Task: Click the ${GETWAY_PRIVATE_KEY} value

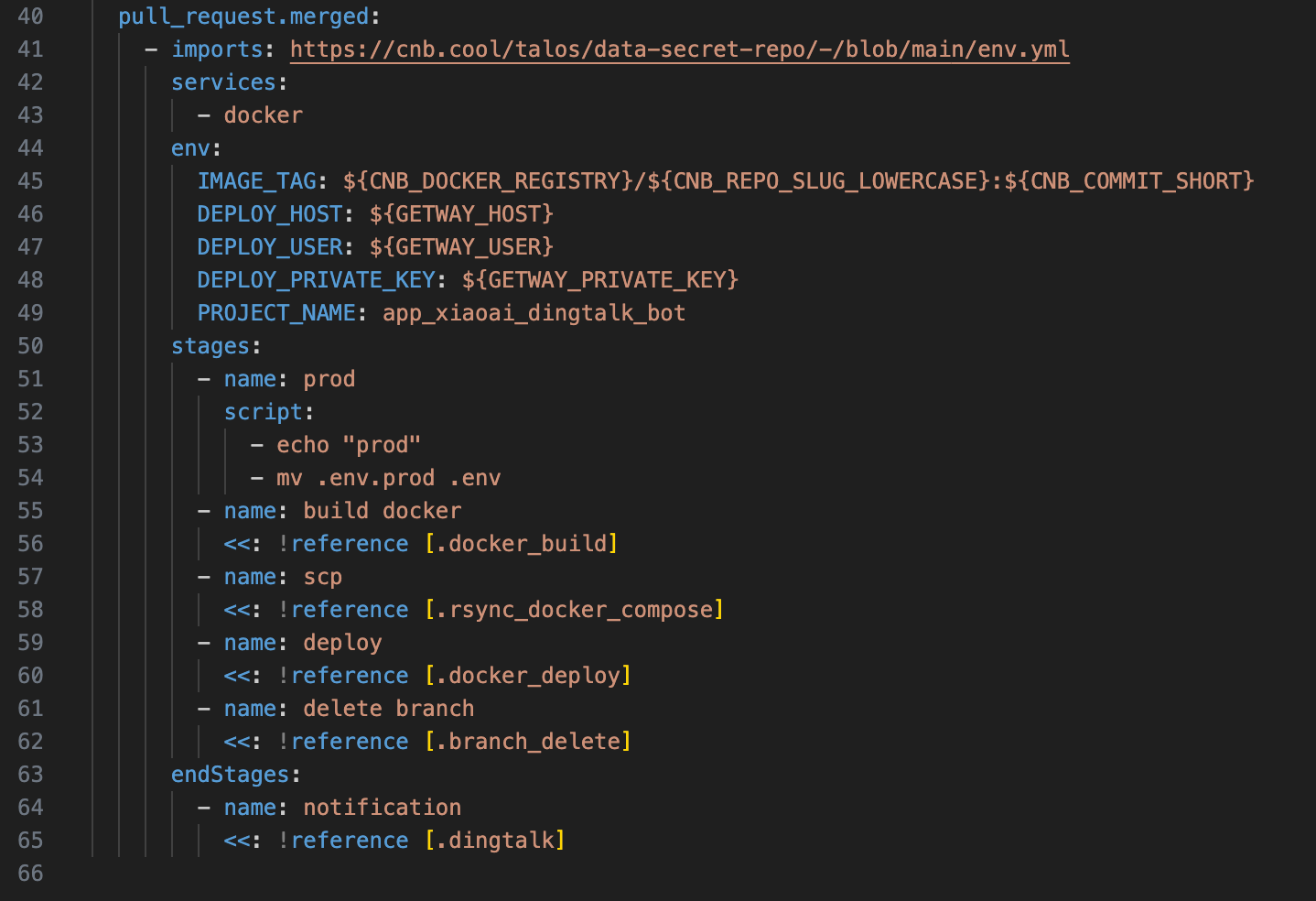Action: [x=599, y=280]
